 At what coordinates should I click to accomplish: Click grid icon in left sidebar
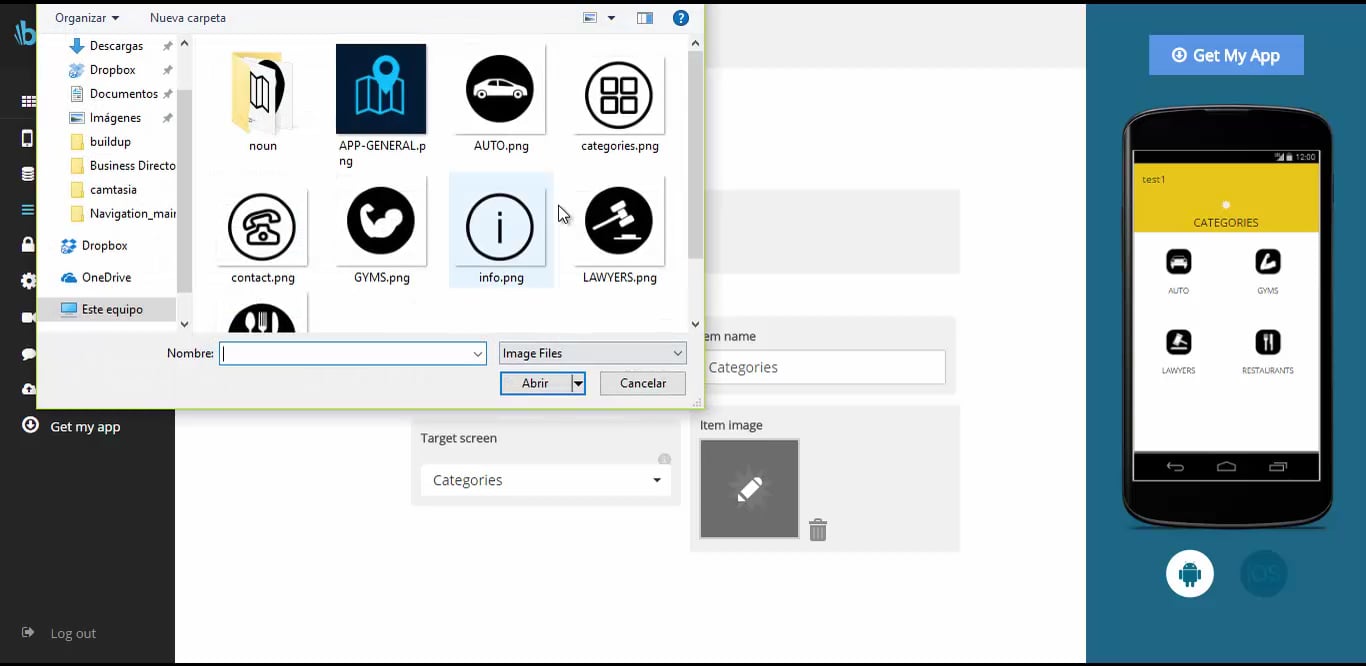click(x=27, y=102)
